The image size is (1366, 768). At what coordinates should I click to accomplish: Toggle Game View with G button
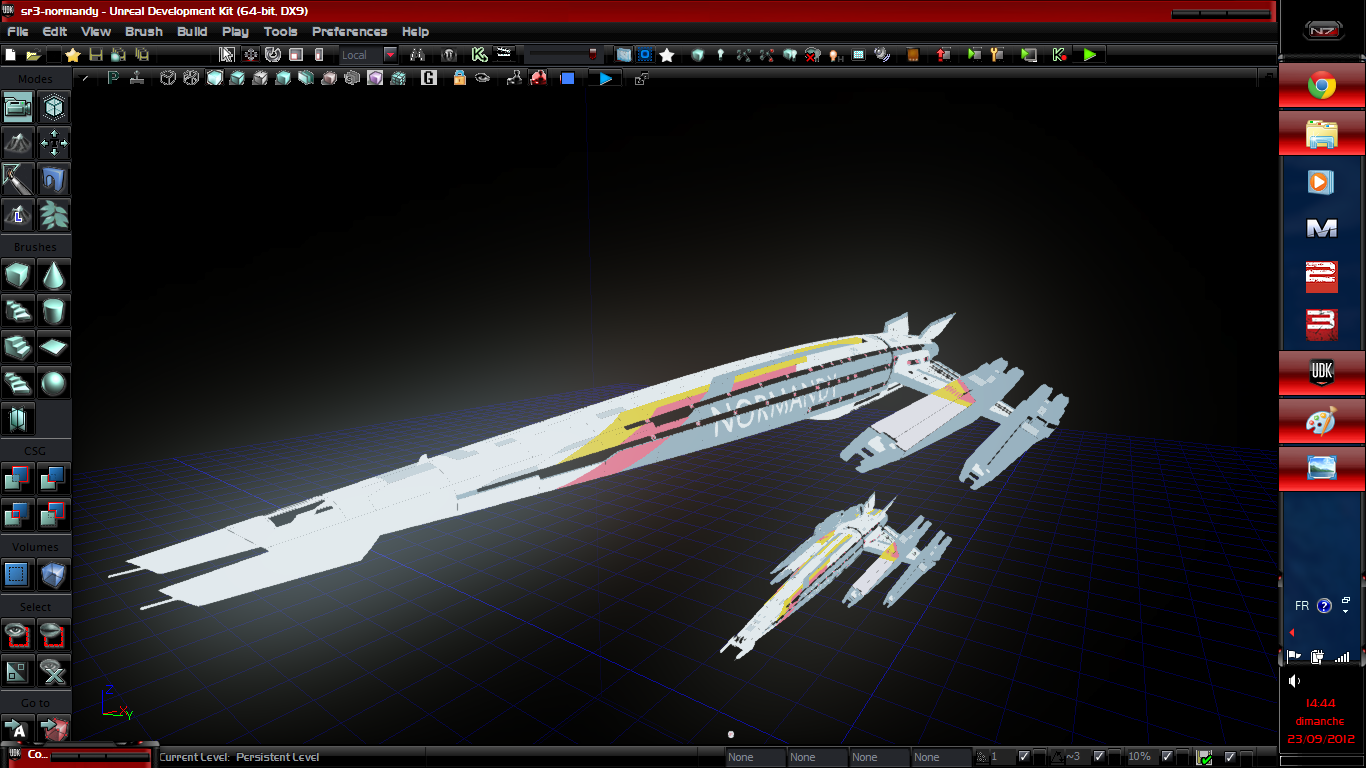[429, 77]
